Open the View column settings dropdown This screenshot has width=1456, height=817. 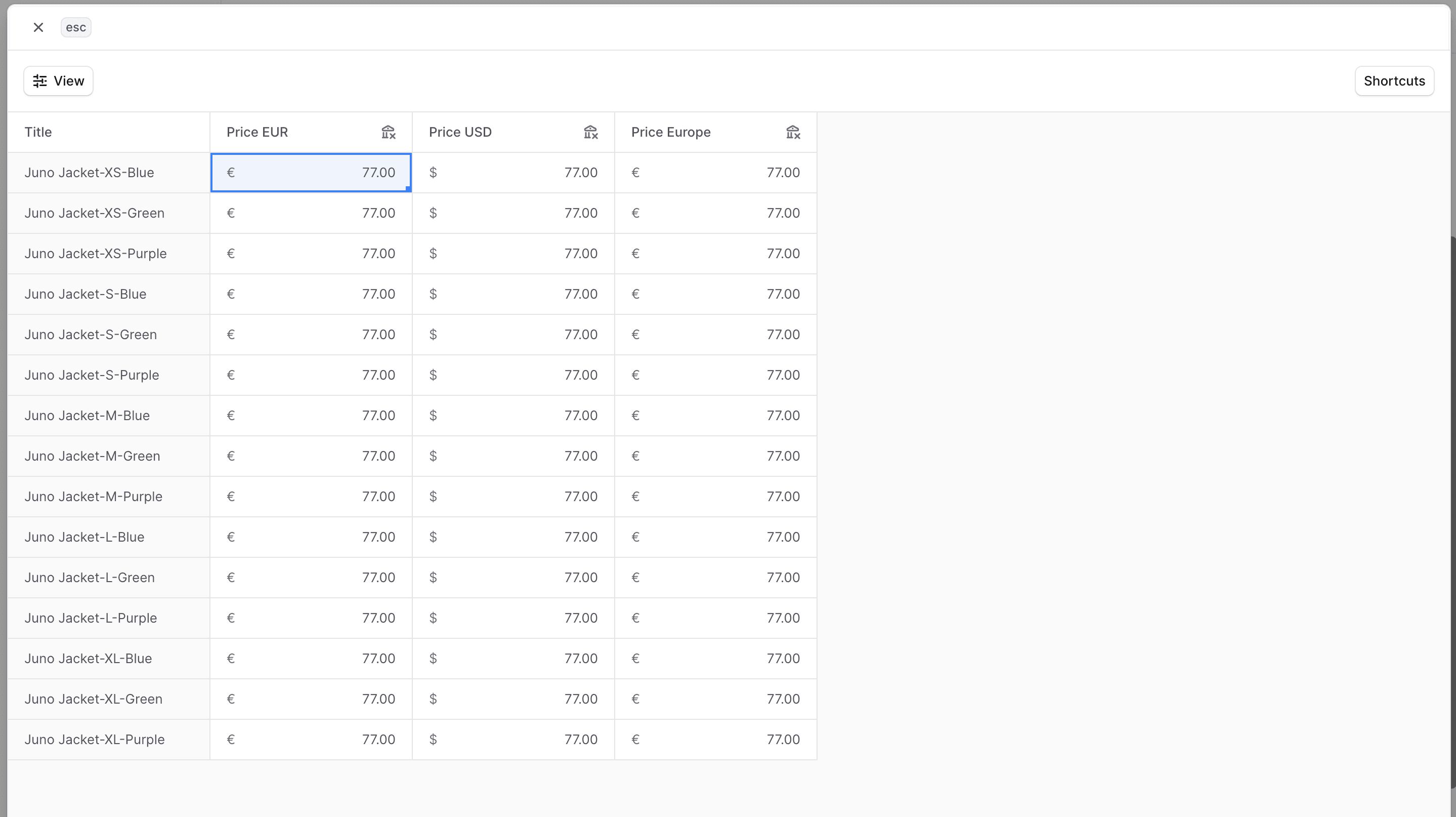(58, 81)
